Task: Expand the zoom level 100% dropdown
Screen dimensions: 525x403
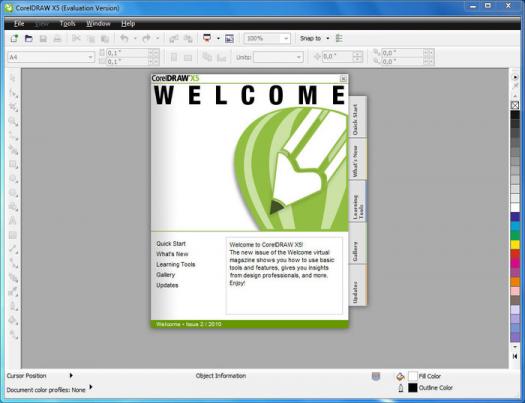Action: [x=286, y=38]
